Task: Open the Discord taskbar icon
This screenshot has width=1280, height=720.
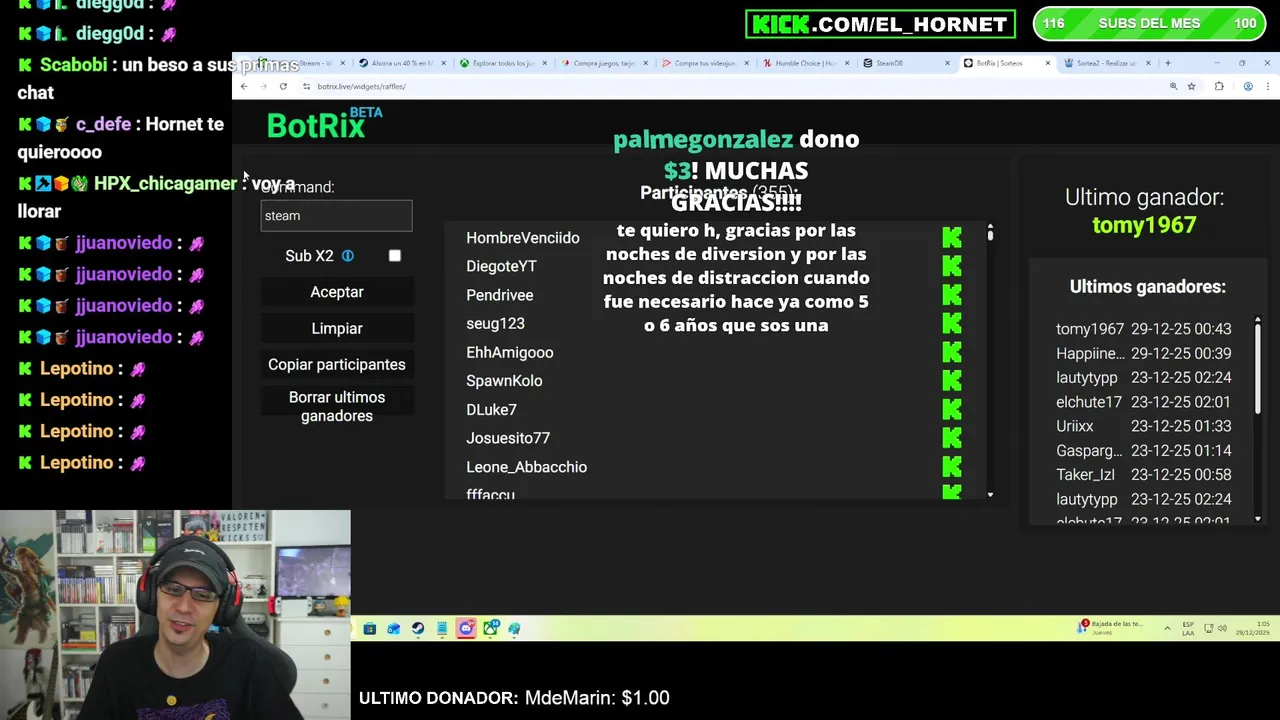Action: (x=466, y=629)
